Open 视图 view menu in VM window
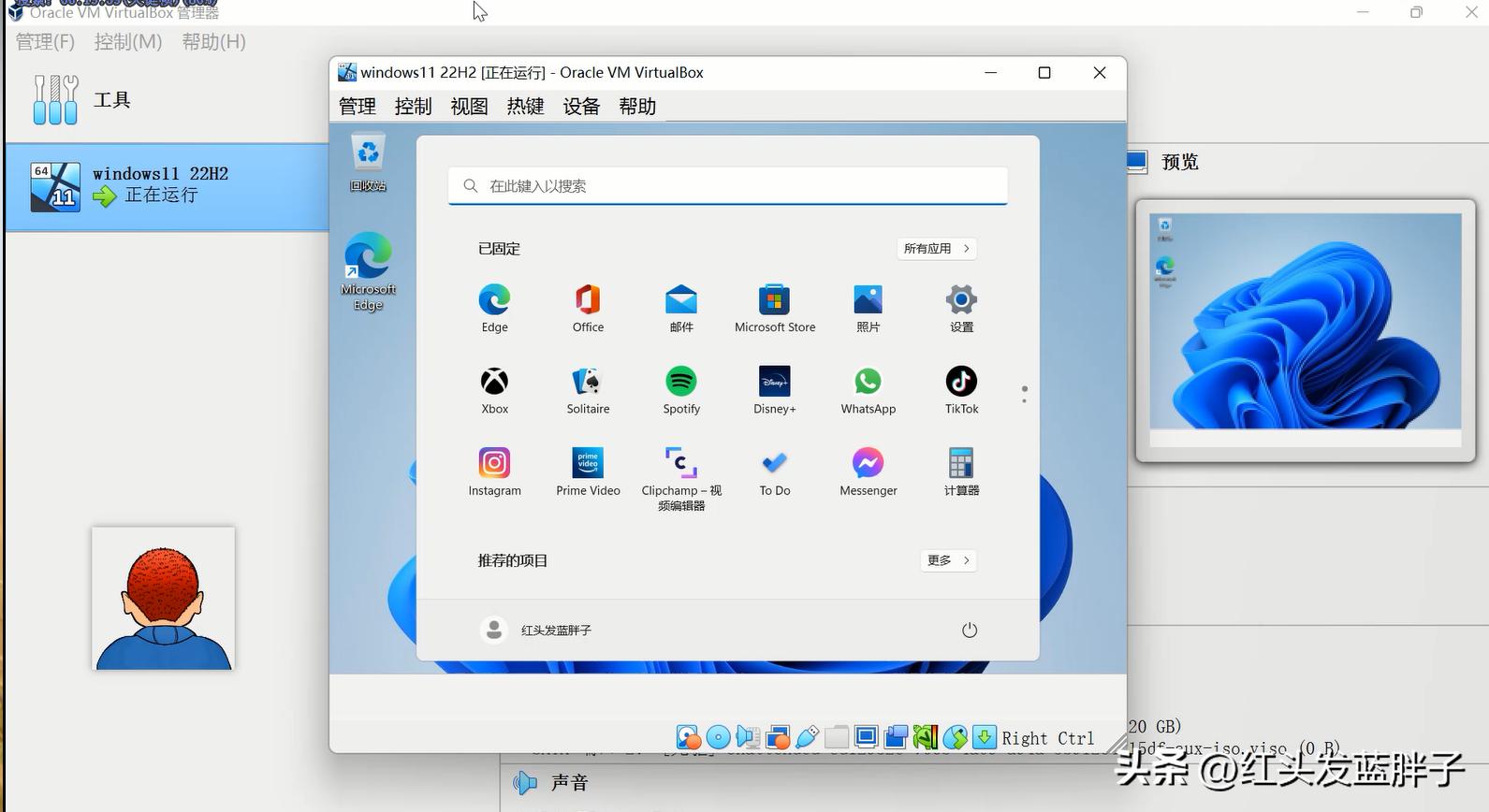 [x=469, y=107]
